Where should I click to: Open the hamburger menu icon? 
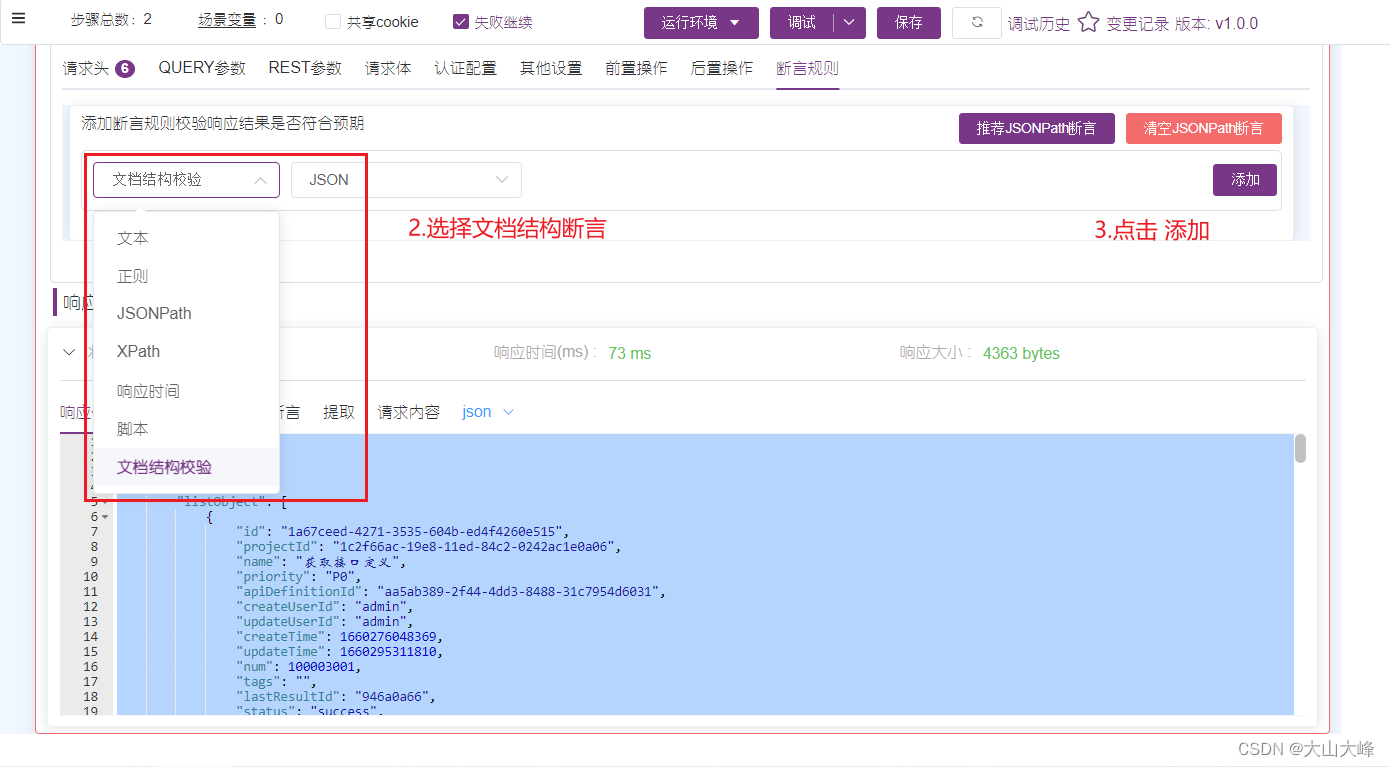coord(18,18)
